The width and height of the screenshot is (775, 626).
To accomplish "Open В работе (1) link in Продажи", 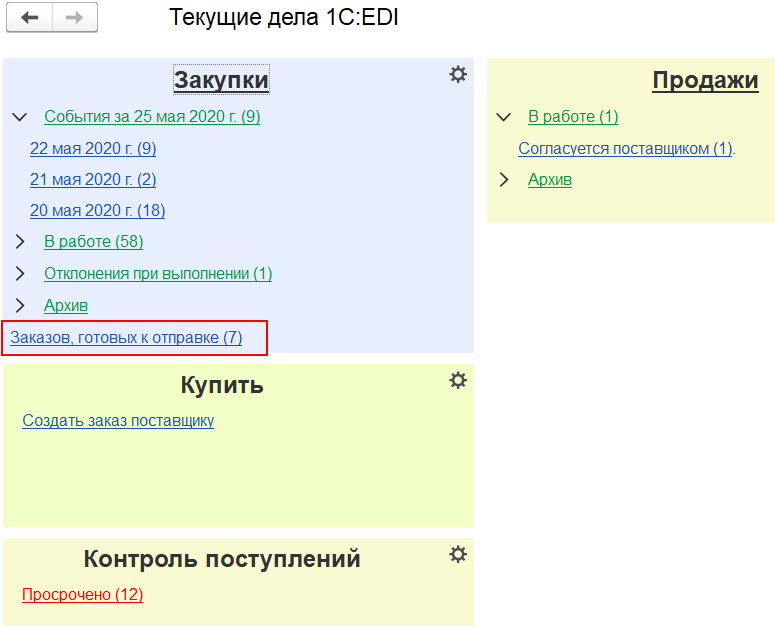I will point(573,117).
